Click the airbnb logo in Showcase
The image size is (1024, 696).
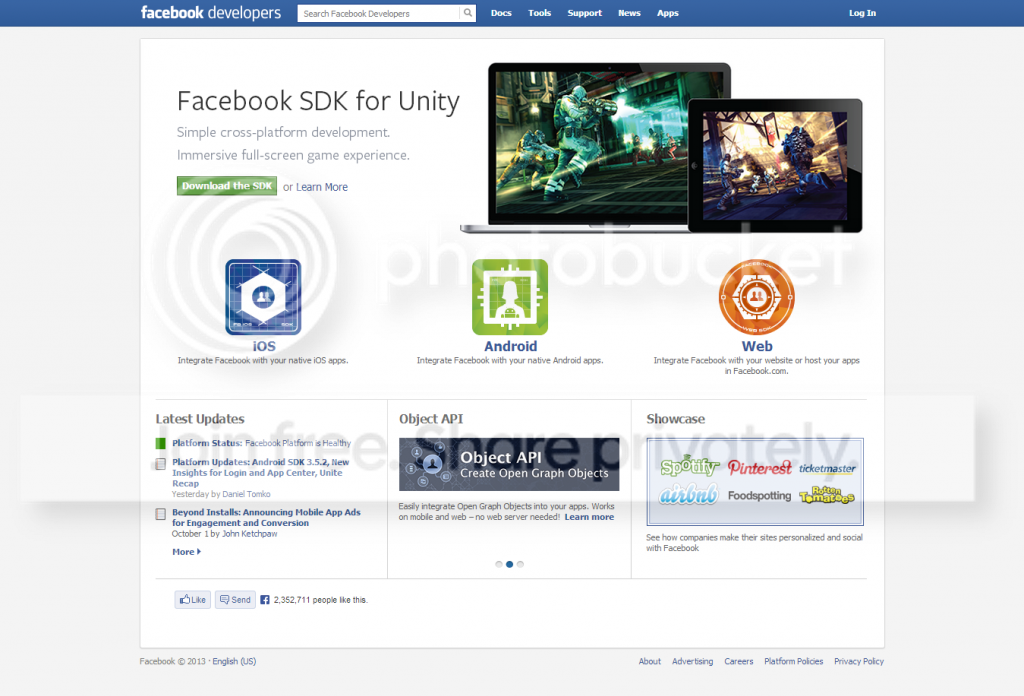[x=688, y=495]
